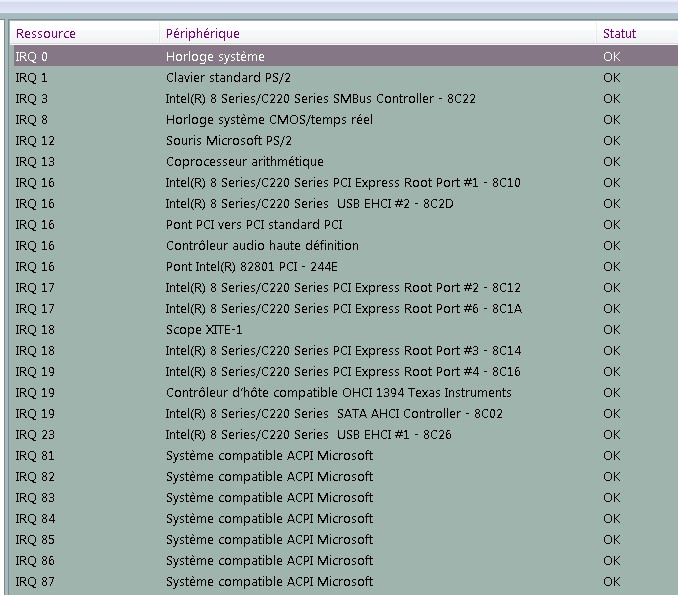Select the Scope XITE-1 device row
The width and height of the screenshot is (678, 595).
(204, 330)
